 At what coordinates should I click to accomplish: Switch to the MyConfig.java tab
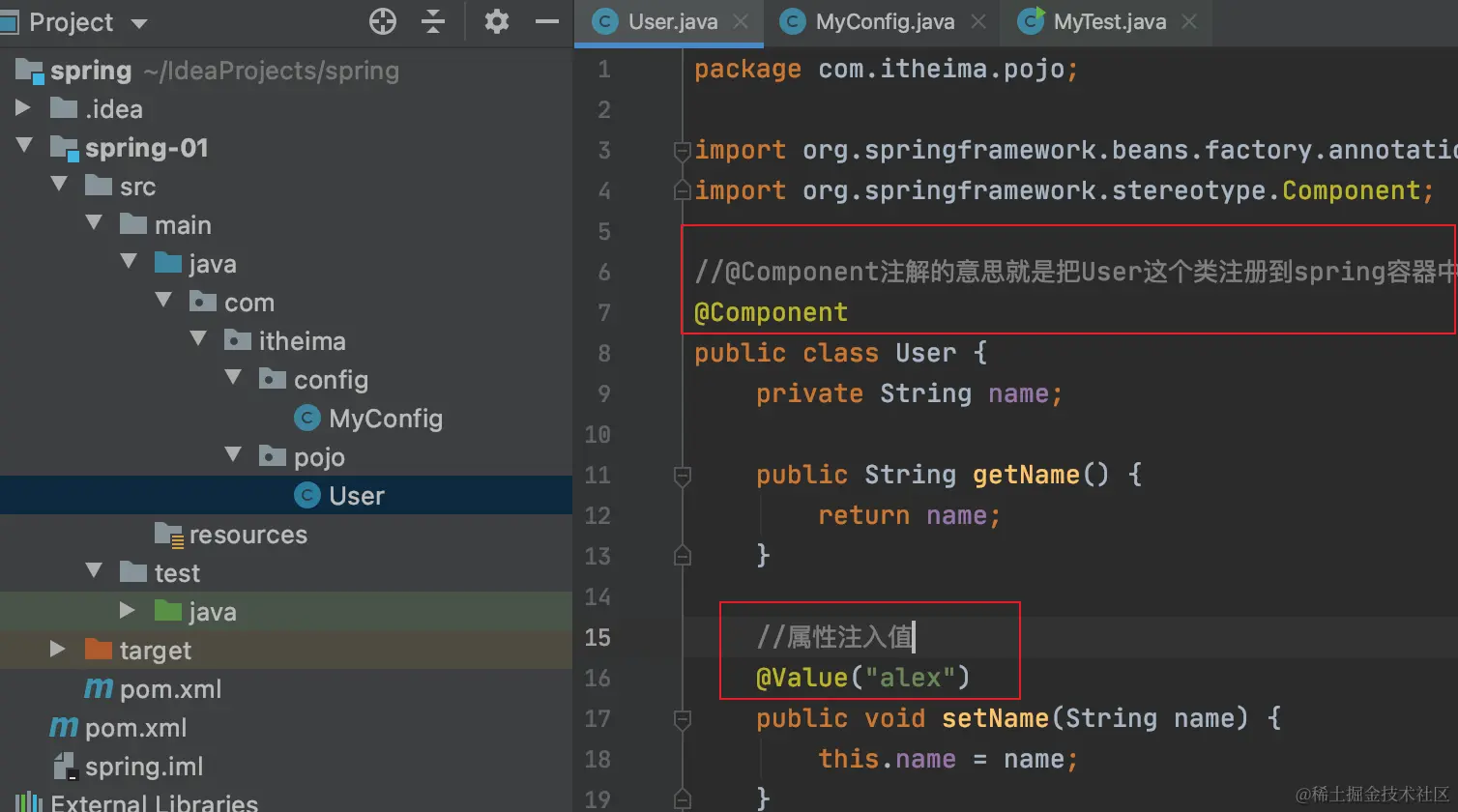[884, 22]
